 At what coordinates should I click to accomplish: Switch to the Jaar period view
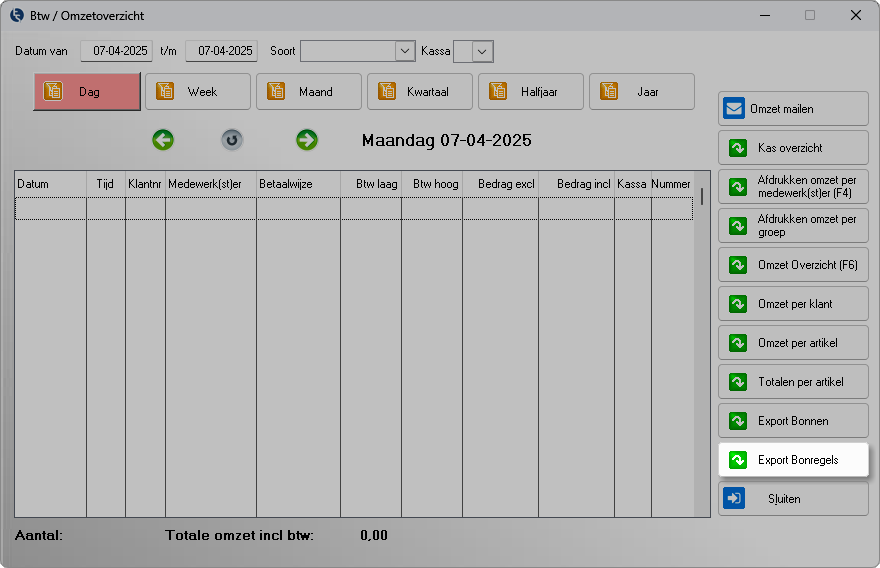pyautogui.click(x=642, y=91)
